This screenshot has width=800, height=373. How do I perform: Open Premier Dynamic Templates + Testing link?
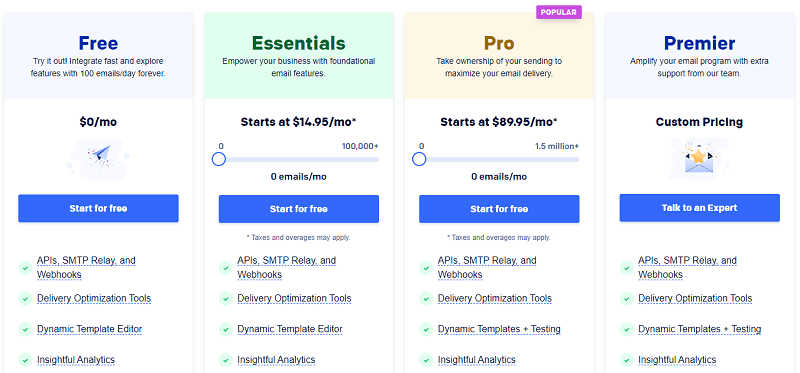coord(699,329)
